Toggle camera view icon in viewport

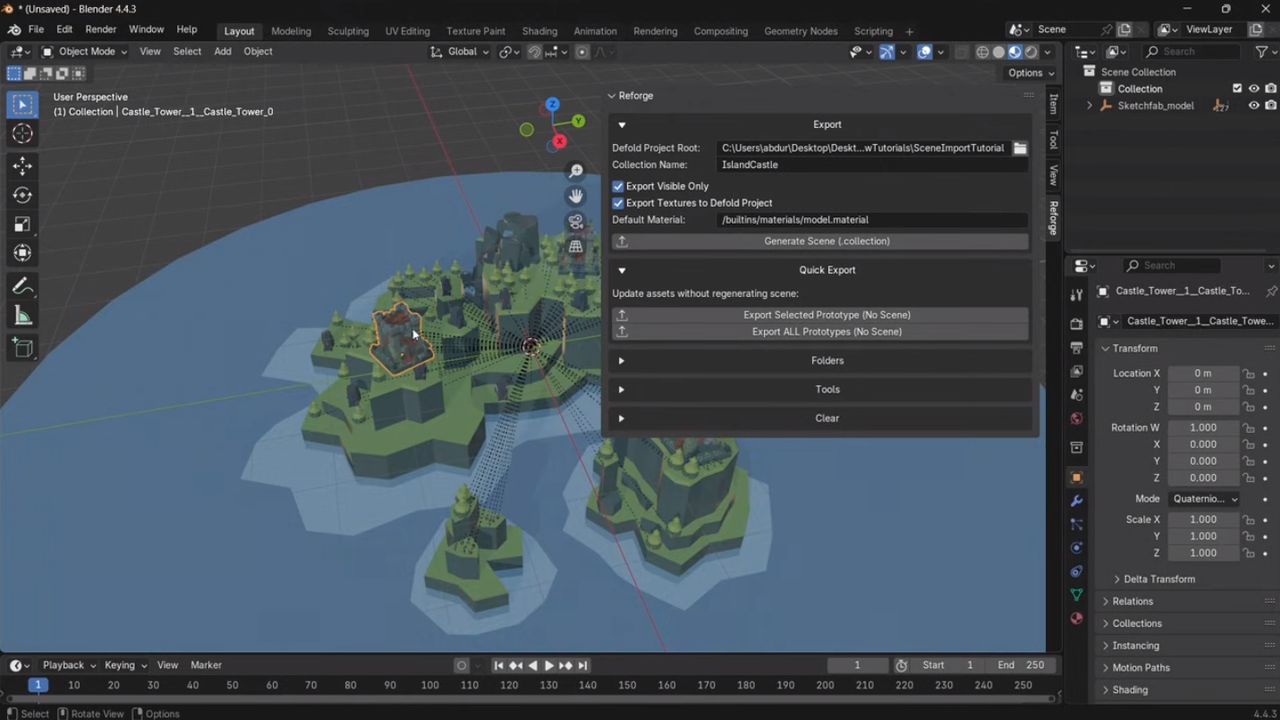tap(575, 222)
